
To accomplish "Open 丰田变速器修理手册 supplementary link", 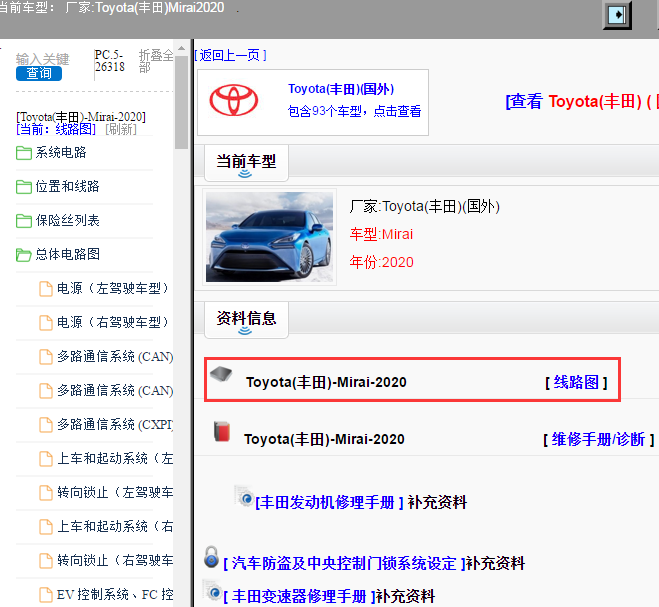I will [299, 596].
